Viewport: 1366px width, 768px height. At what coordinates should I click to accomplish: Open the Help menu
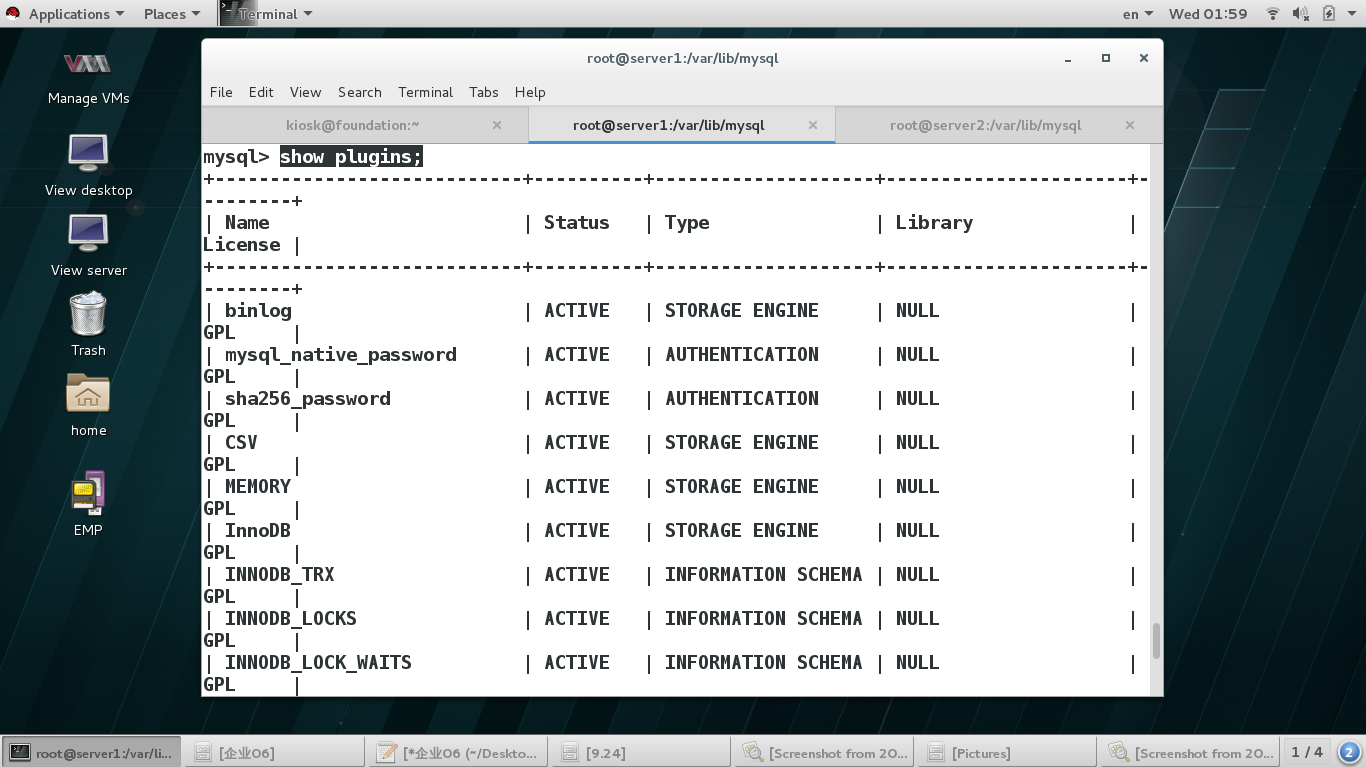(530, 92)
